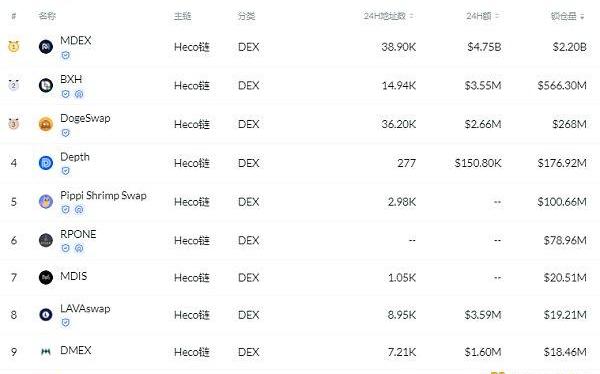Image resolution: width=600 pixels, height=374 pixels.
Task: Click the MDEX project logo icon
Action: pyautogui.click(x=46, y=47)
